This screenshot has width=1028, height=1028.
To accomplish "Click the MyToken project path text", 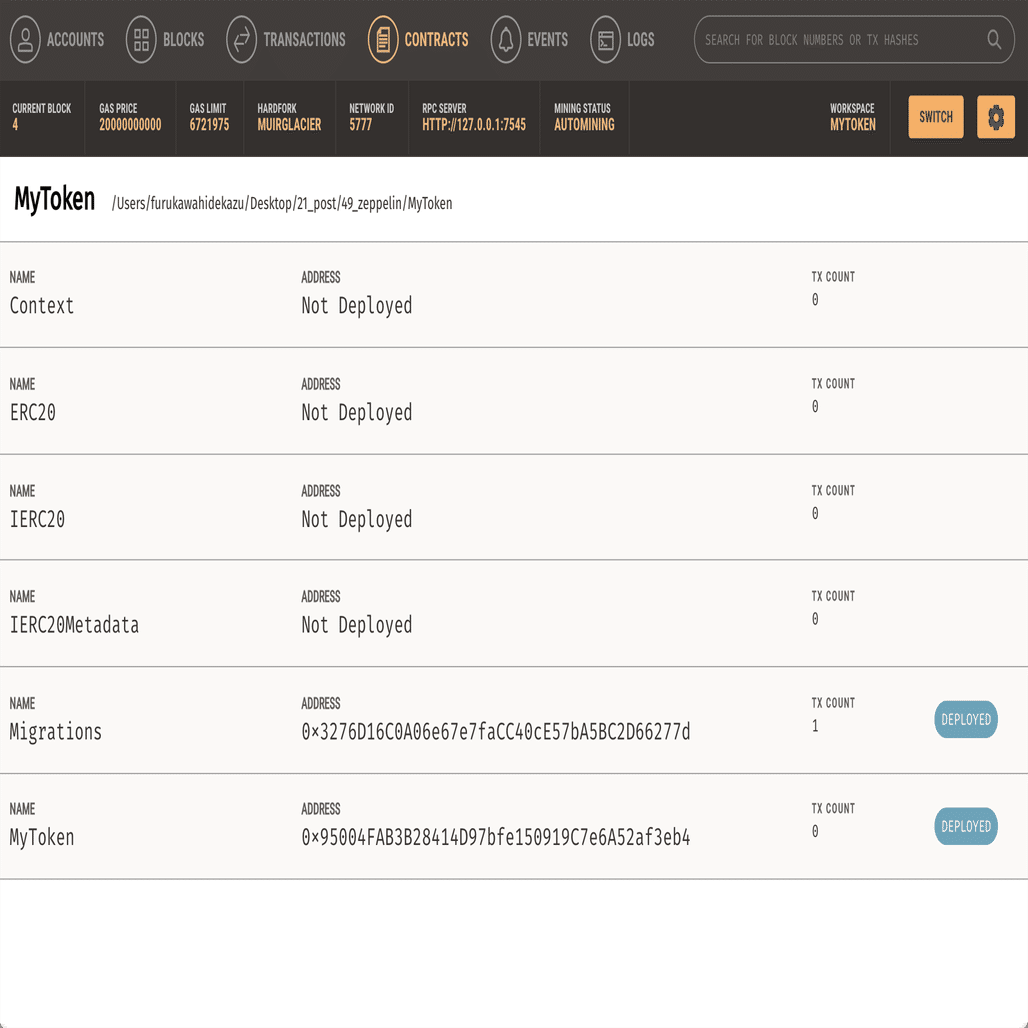I will click(x=282, y=203).
